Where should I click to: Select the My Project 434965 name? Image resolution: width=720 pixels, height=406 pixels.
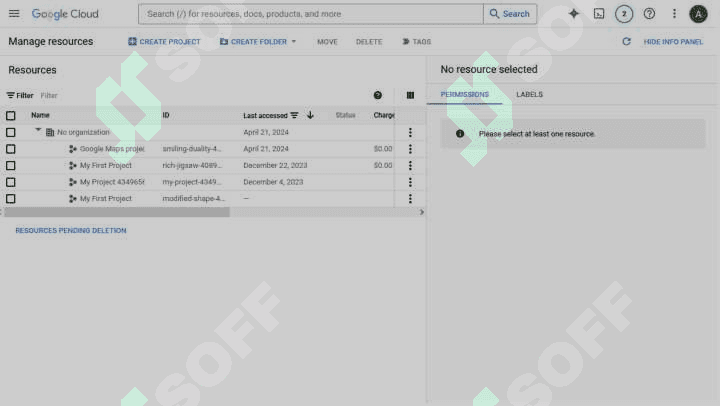112,182
